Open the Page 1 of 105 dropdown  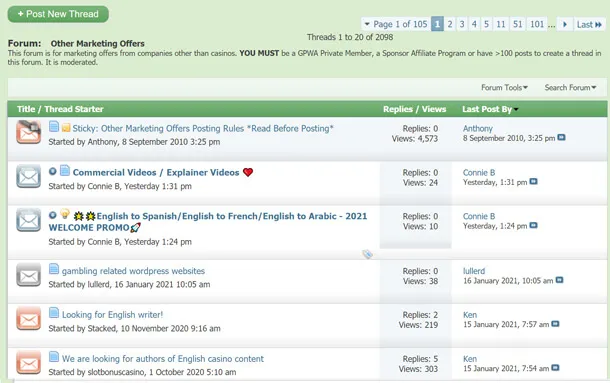396,24
